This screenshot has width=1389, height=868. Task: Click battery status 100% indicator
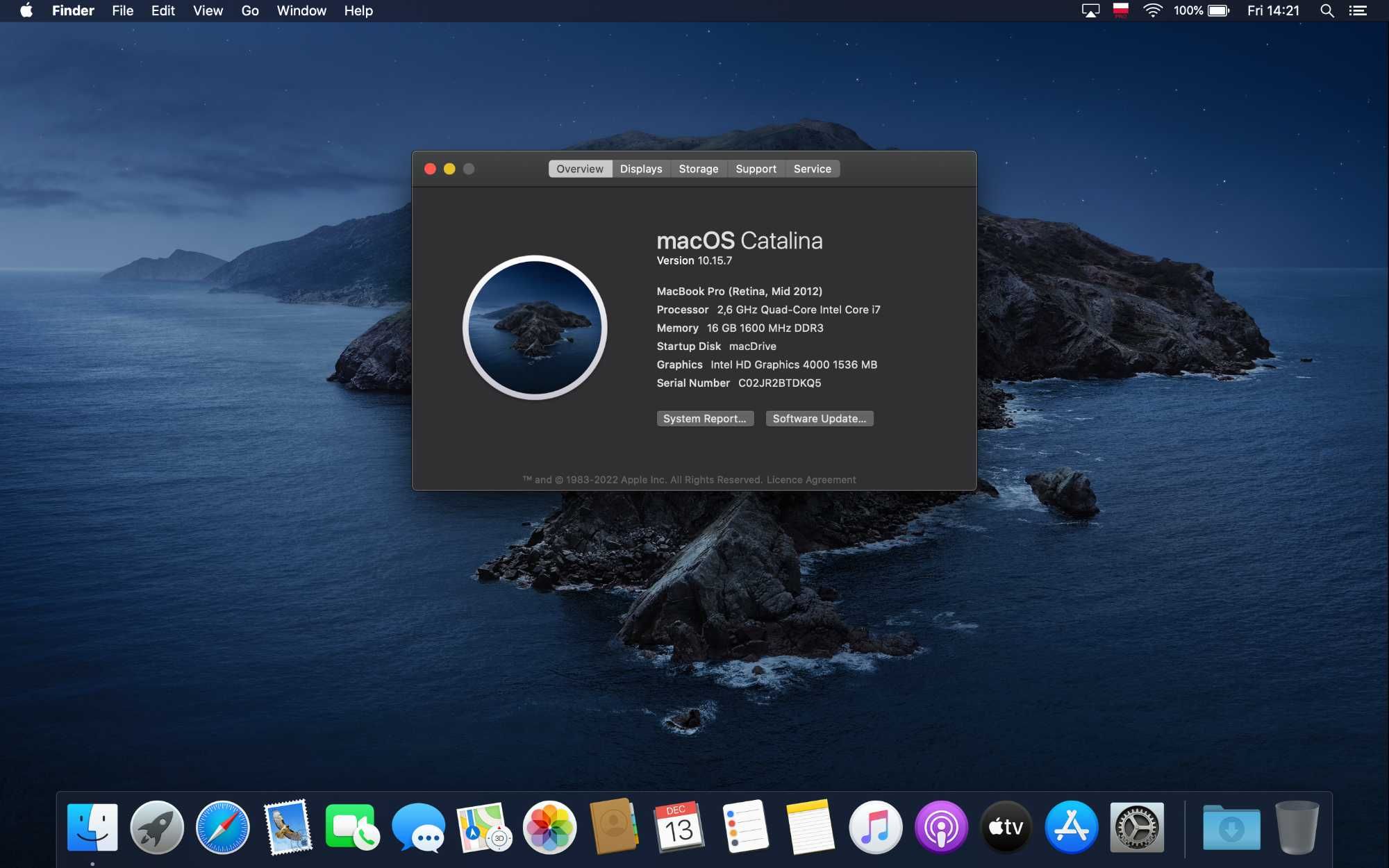click(1201, 10)
